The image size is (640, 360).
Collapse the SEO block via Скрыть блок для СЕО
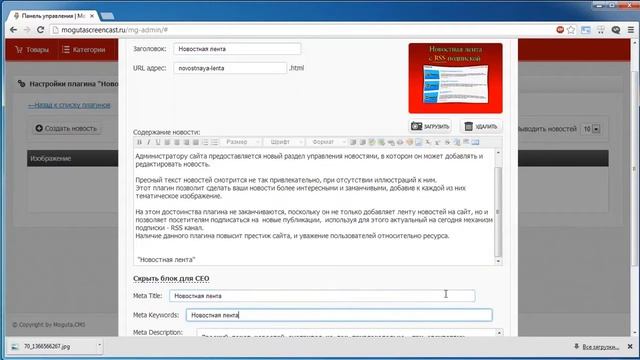pyautogui.click(x=171, y=278)
